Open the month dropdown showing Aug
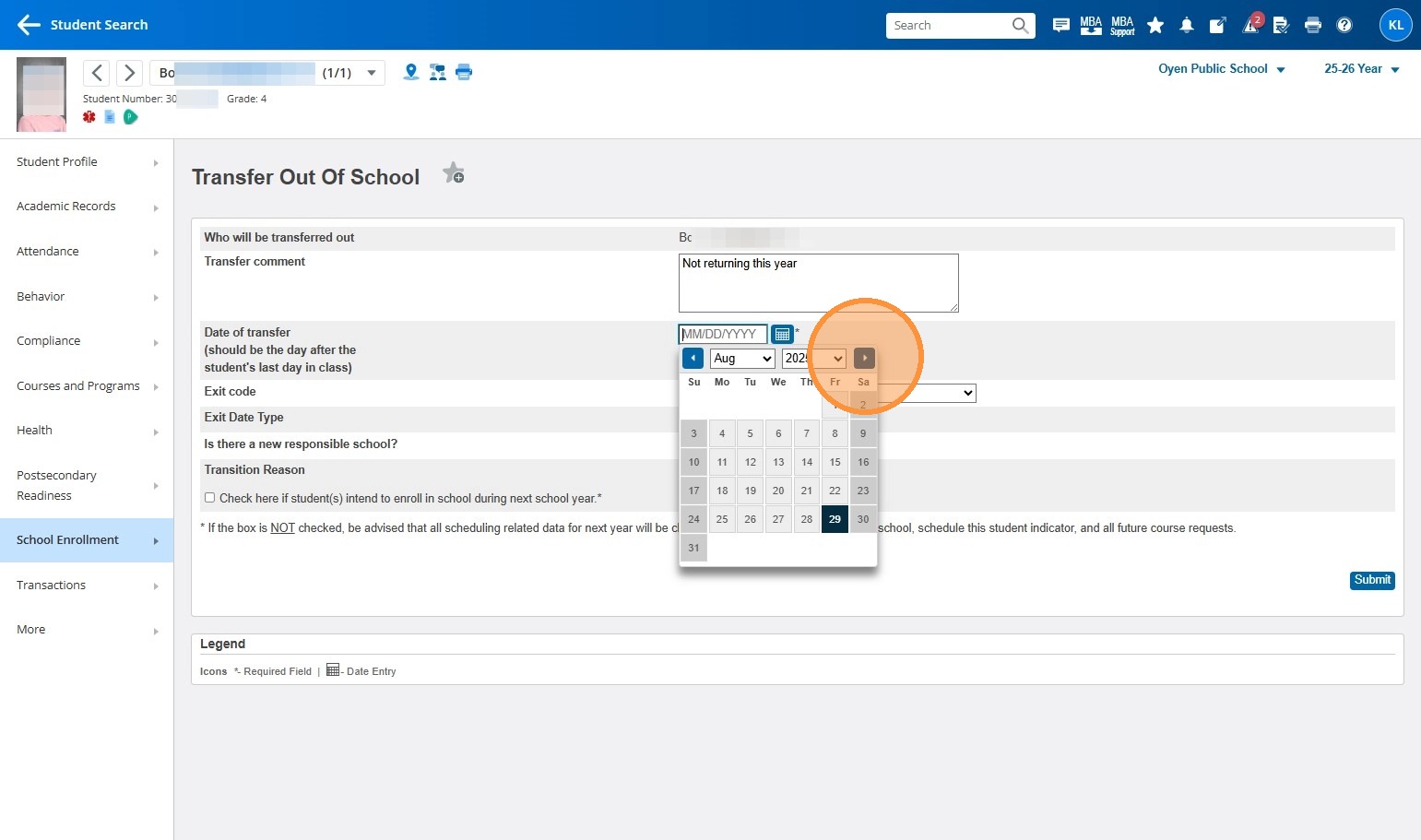Image resolution: width=1421 pixels, height=840 pixels. tap(742, 359)
